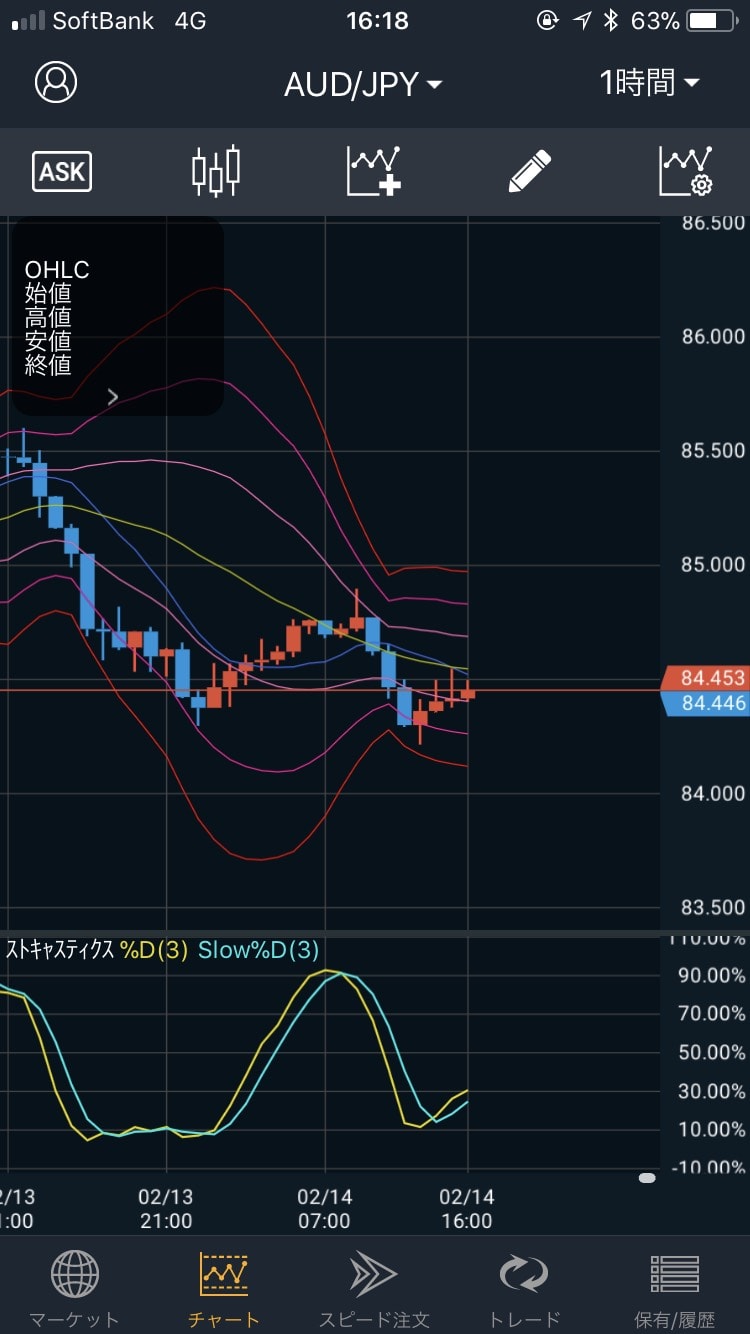
Task: Tap the 84.000 price axis label
Action: (713, 794)
